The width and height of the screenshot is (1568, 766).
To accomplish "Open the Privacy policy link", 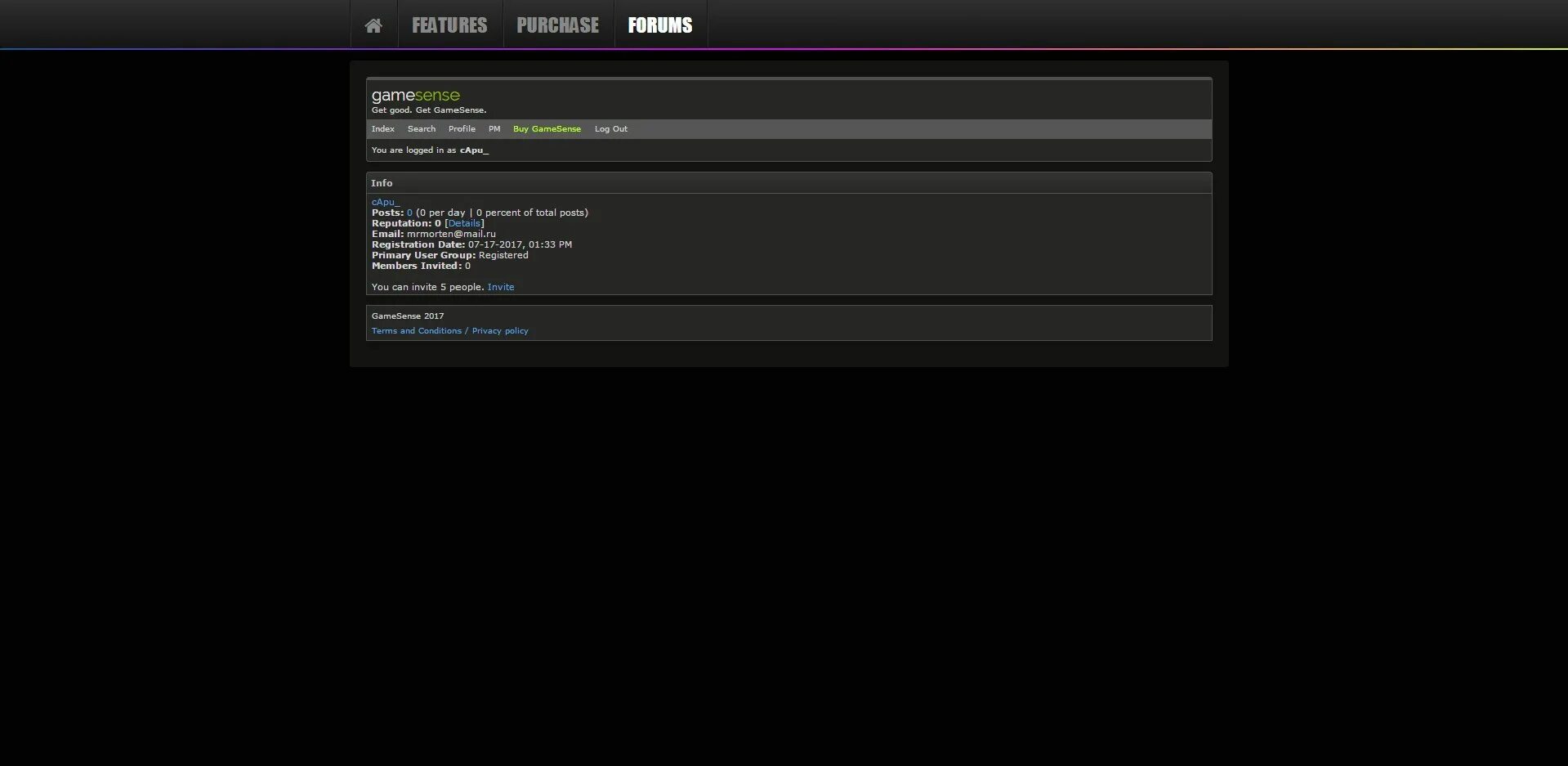I will tap(500, 331).
